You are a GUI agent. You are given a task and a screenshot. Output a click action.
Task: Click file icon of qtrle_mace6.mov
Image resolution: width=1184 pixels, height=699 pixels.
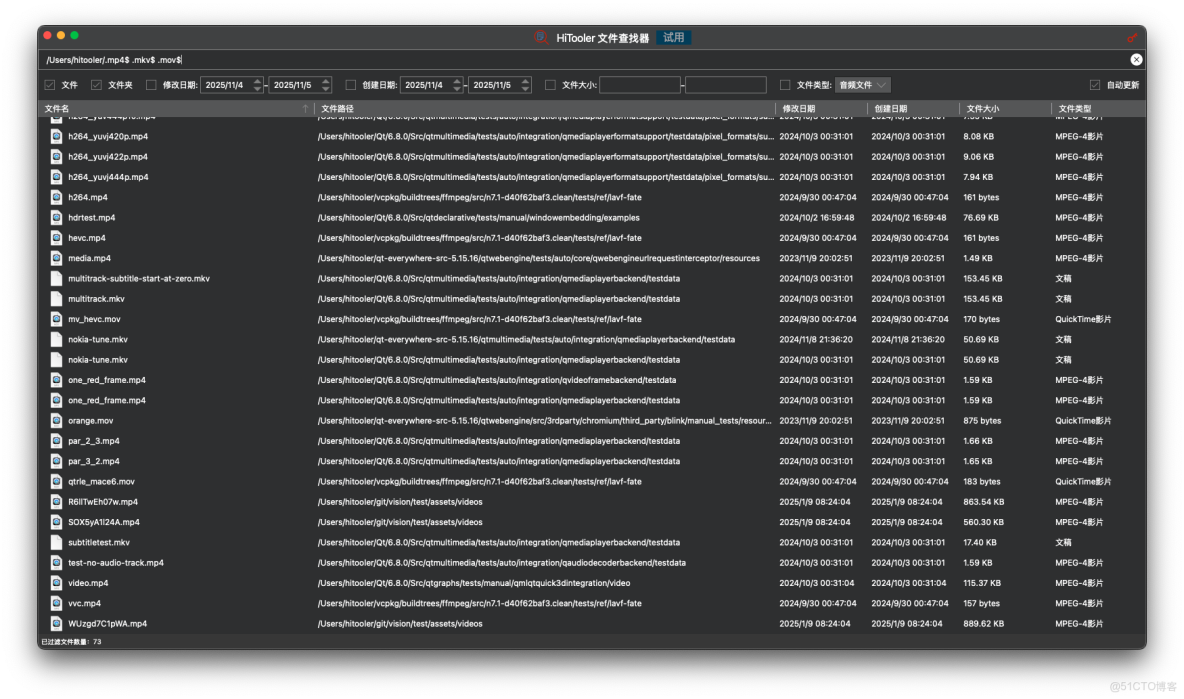(x=56, y=482)
